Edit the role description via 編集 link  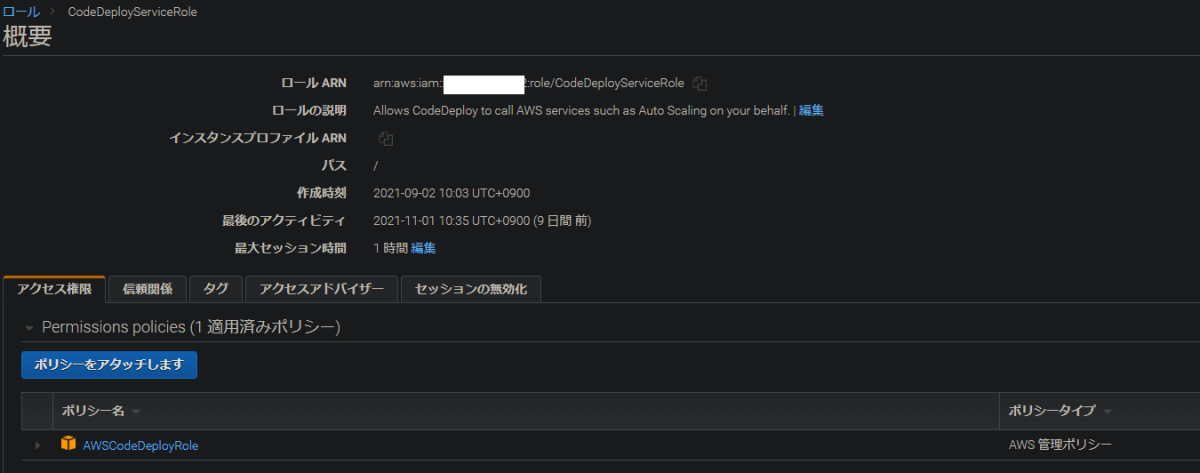pyautogui.click(x=811, y=110)
